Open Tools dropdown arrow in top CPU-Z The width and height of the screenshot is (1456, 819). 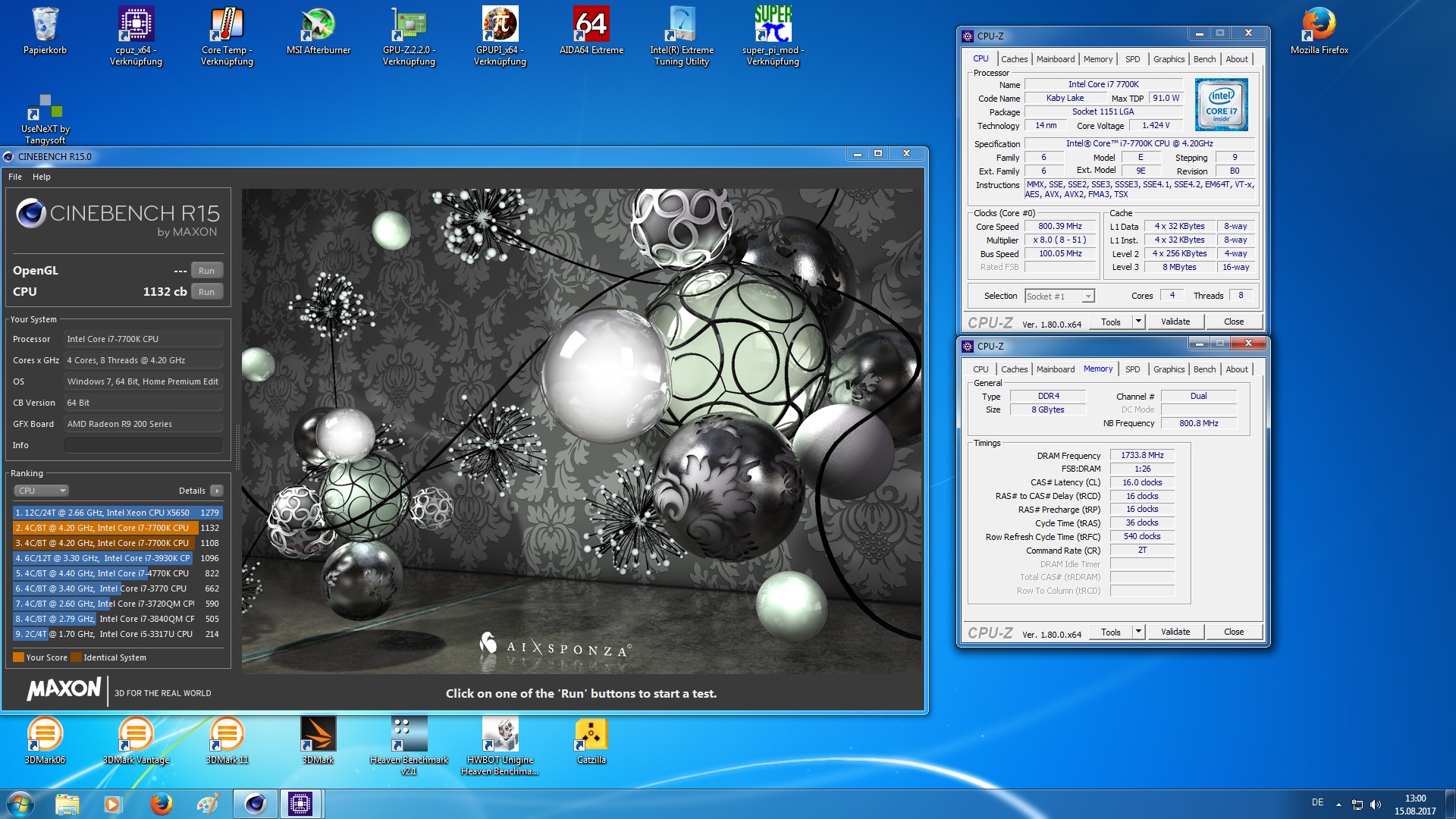click(x=1137, y=322)
